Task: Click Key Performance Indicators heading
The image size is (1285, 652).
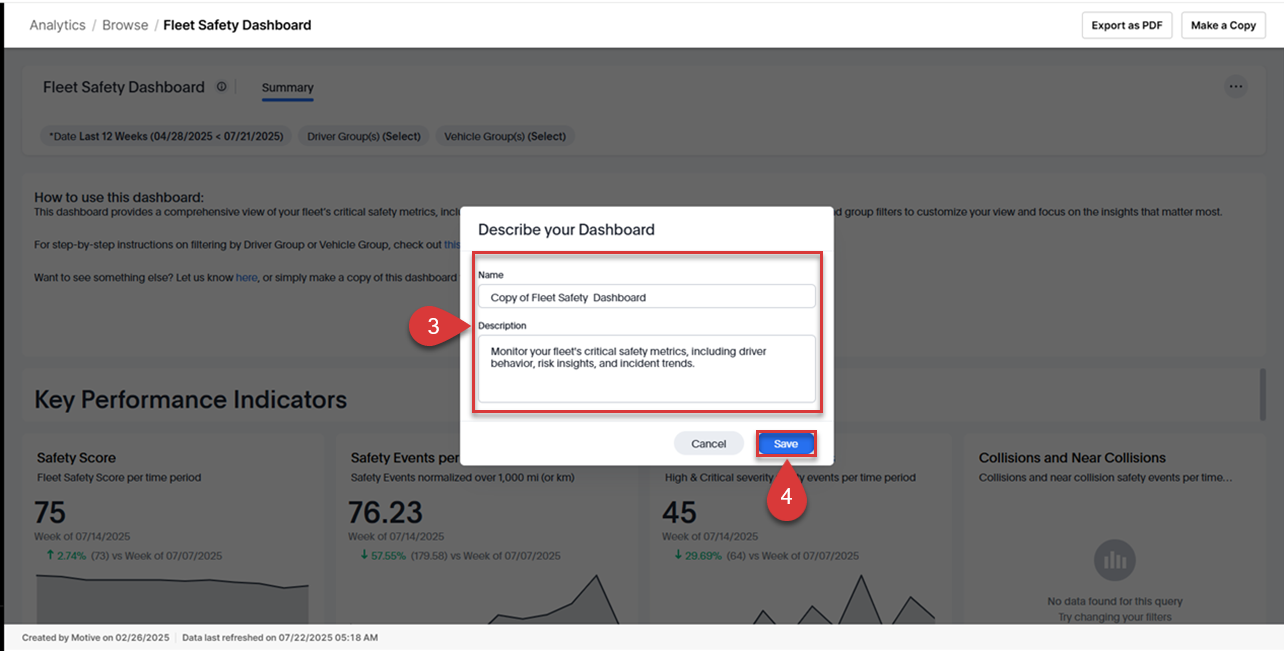Action: click(191, 400)
